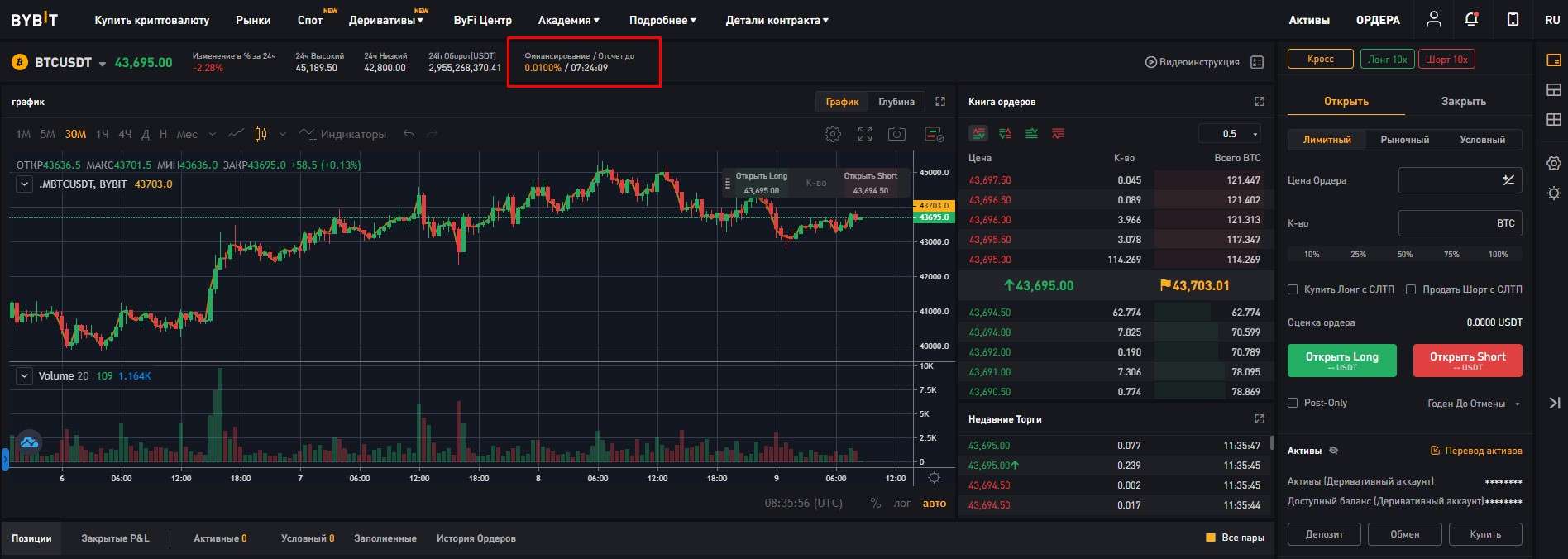Expand Order Book panel fullscreen
1568x559 pixels.
[1260, 101]
